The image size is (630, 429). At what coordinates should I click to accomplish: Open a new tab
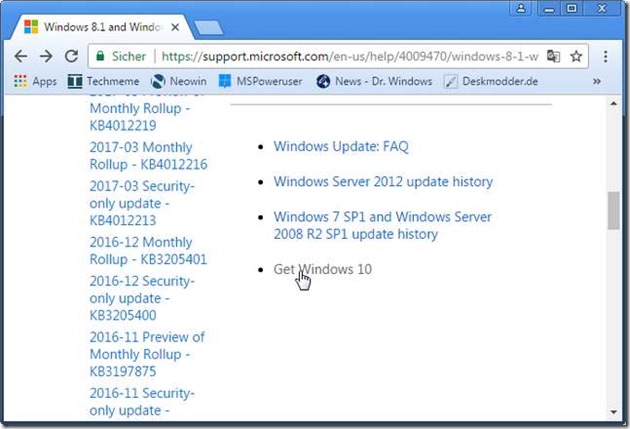[x=209, y=28]
